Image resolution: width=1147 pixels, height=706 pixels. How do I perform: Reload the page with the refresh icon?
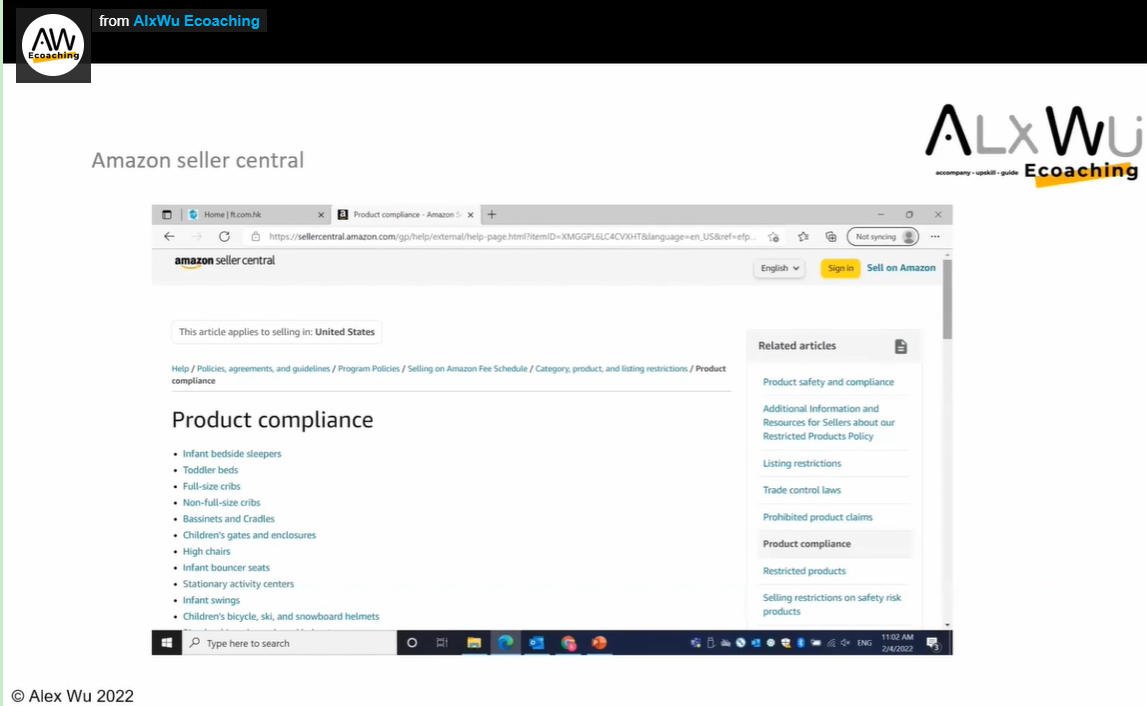(x=225, y=236)
